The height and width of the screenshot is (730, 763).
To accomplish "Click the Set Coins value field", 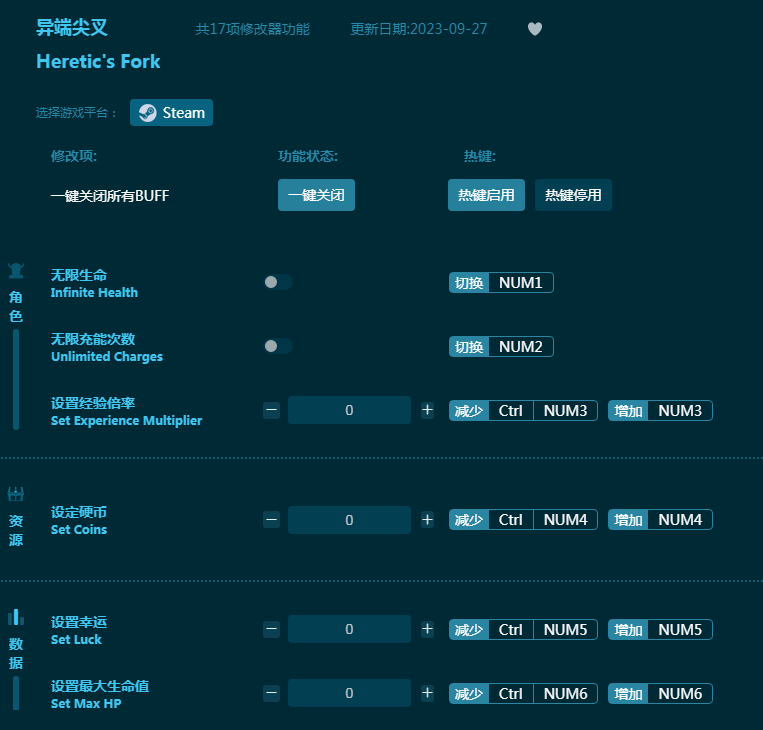I will point(349,520).
